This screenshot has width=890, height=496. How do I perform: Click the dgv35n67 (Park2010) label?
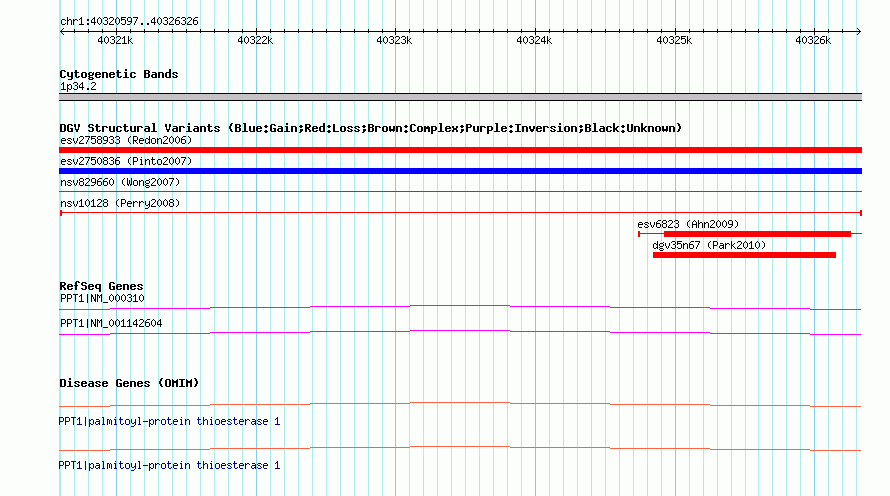709,245
